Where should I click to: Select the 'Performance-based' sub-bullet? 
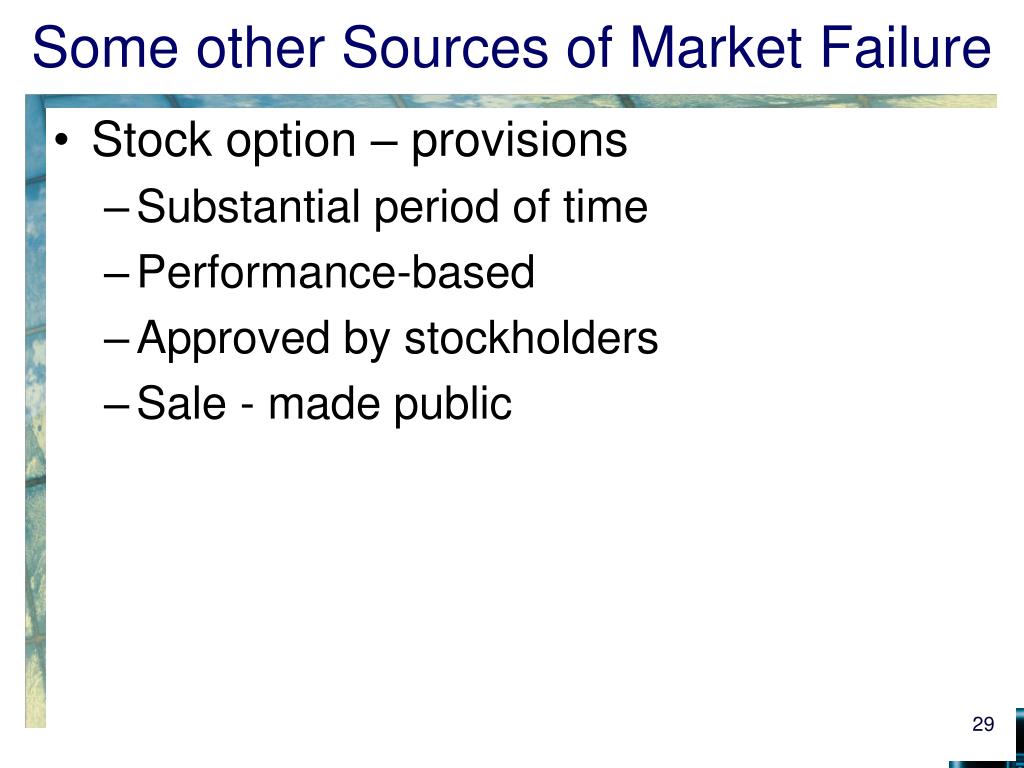pos(336,272)
